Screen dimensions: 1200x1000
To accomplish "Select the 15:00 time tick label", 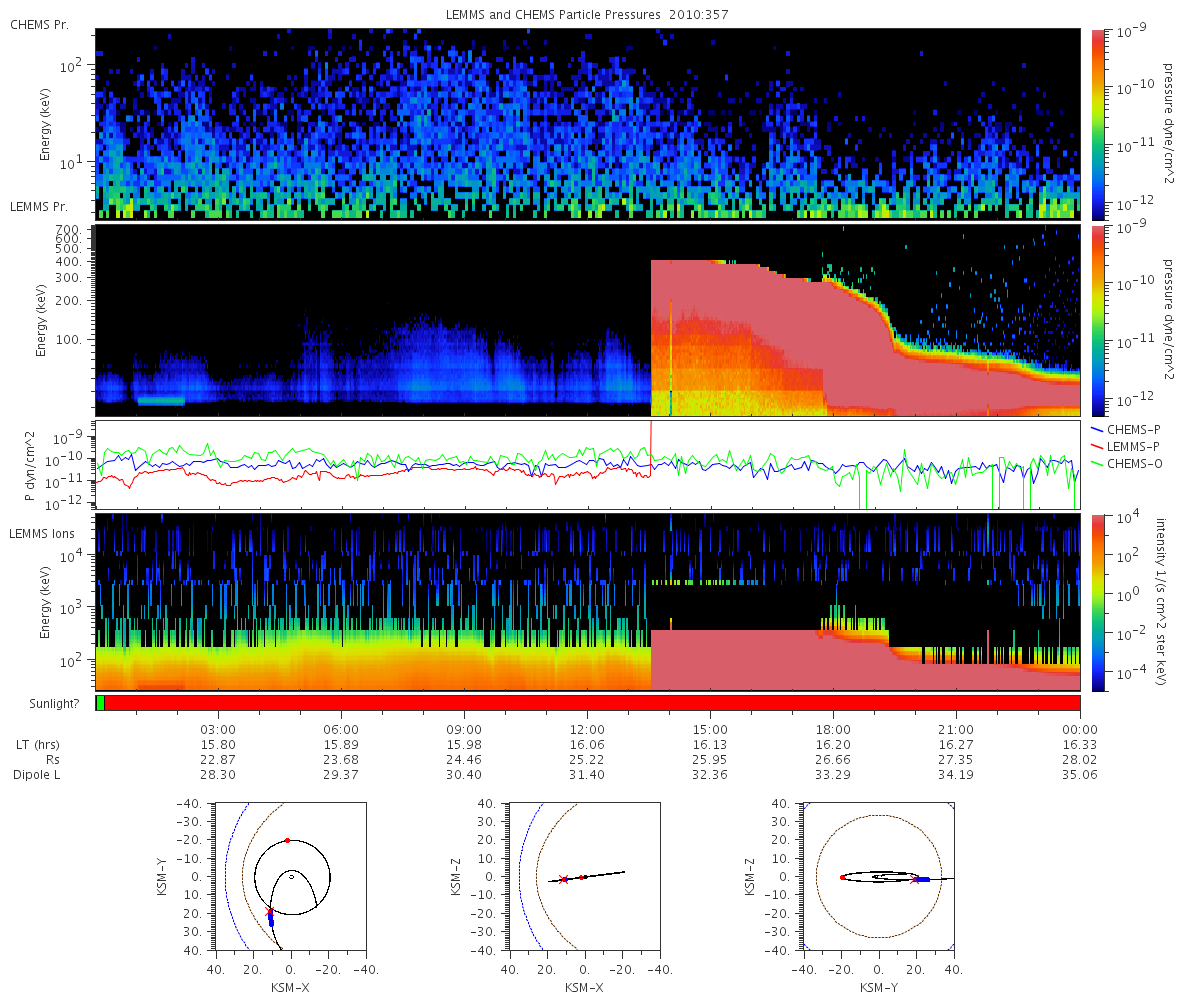I will coord(710,729).
